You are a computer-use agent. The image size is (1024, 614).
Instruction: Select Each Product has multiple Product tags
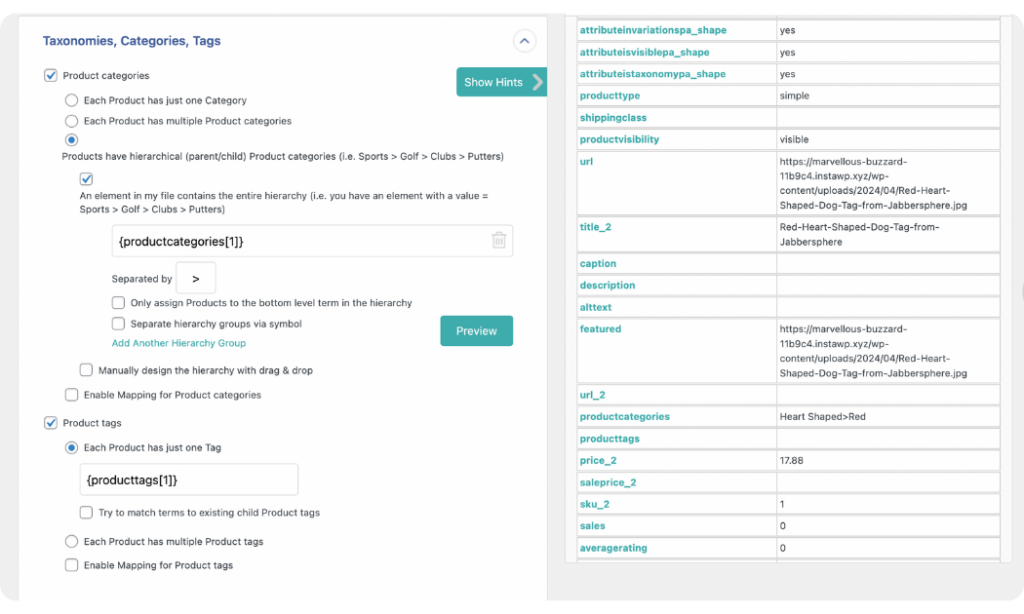[x=71, y=541]
